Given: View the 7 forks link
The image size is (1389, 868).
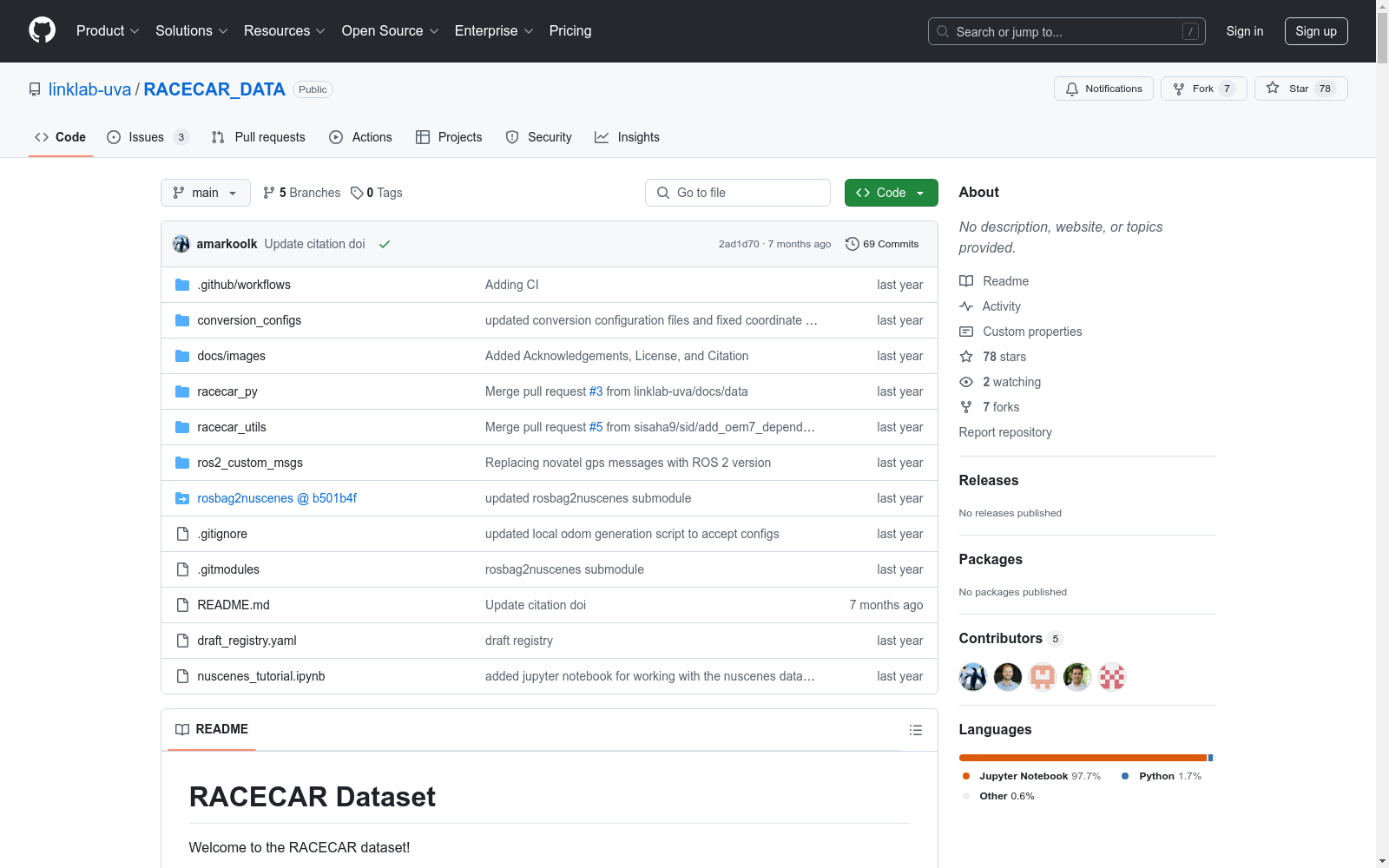Looking at the screenshot, I should tap(990, 407).
